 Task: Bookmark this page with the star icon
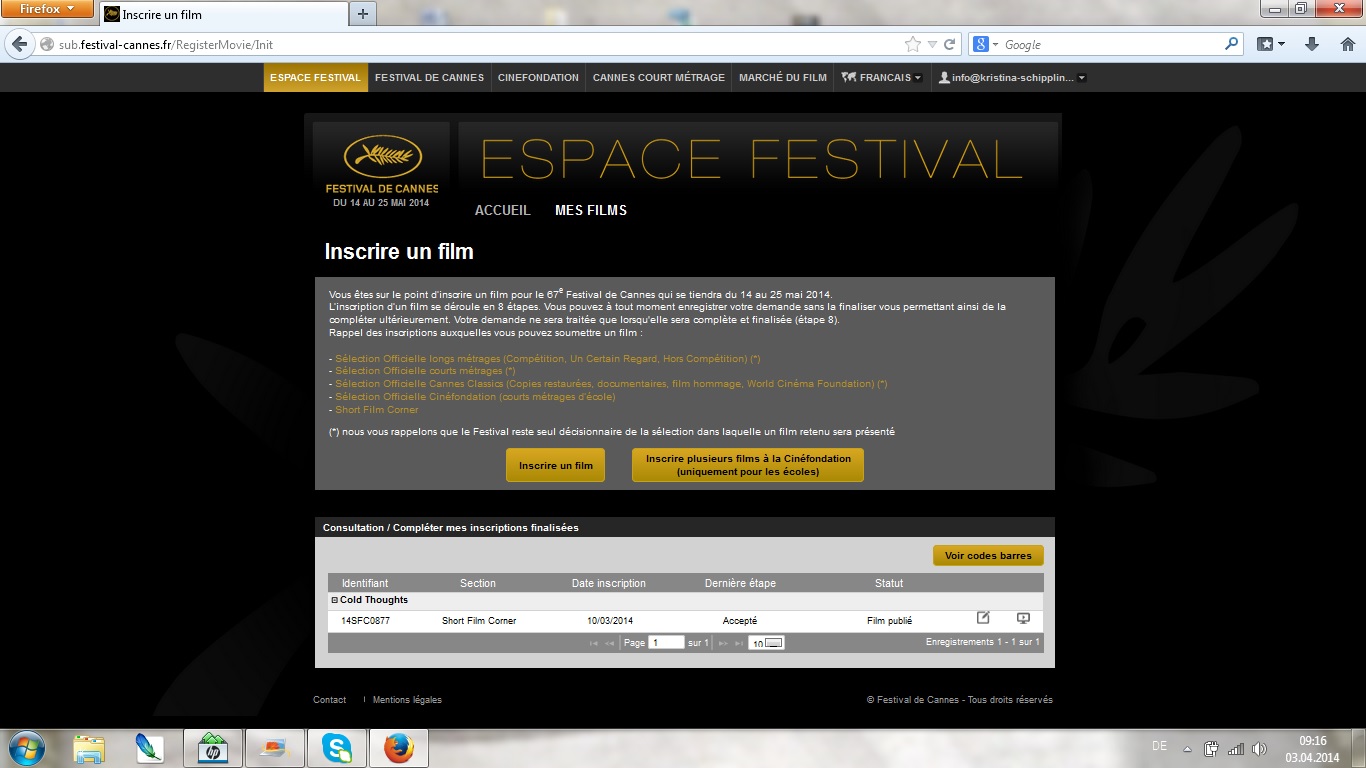click(912, 44)
